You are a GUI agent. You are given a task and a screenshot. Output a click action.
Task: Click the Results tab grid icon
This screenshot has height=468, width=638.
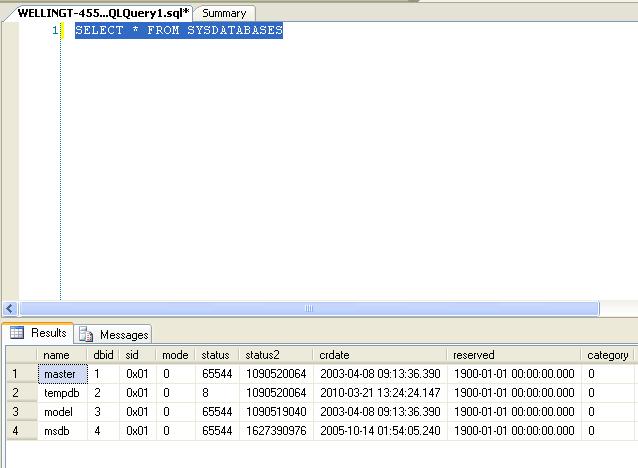(17, 333)
